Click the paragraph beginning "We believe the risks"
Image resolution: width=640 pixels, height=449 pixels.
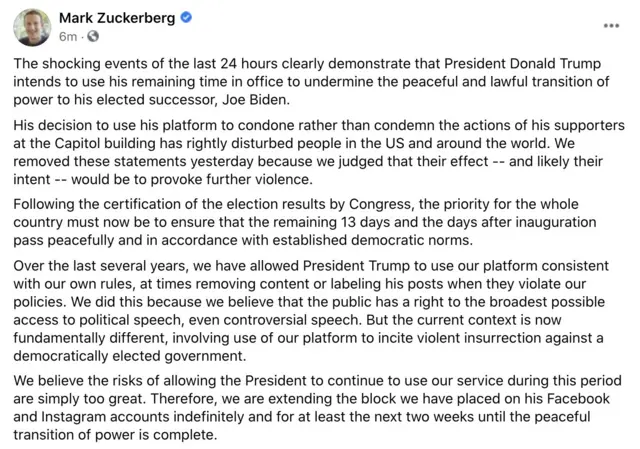point(319,407)
